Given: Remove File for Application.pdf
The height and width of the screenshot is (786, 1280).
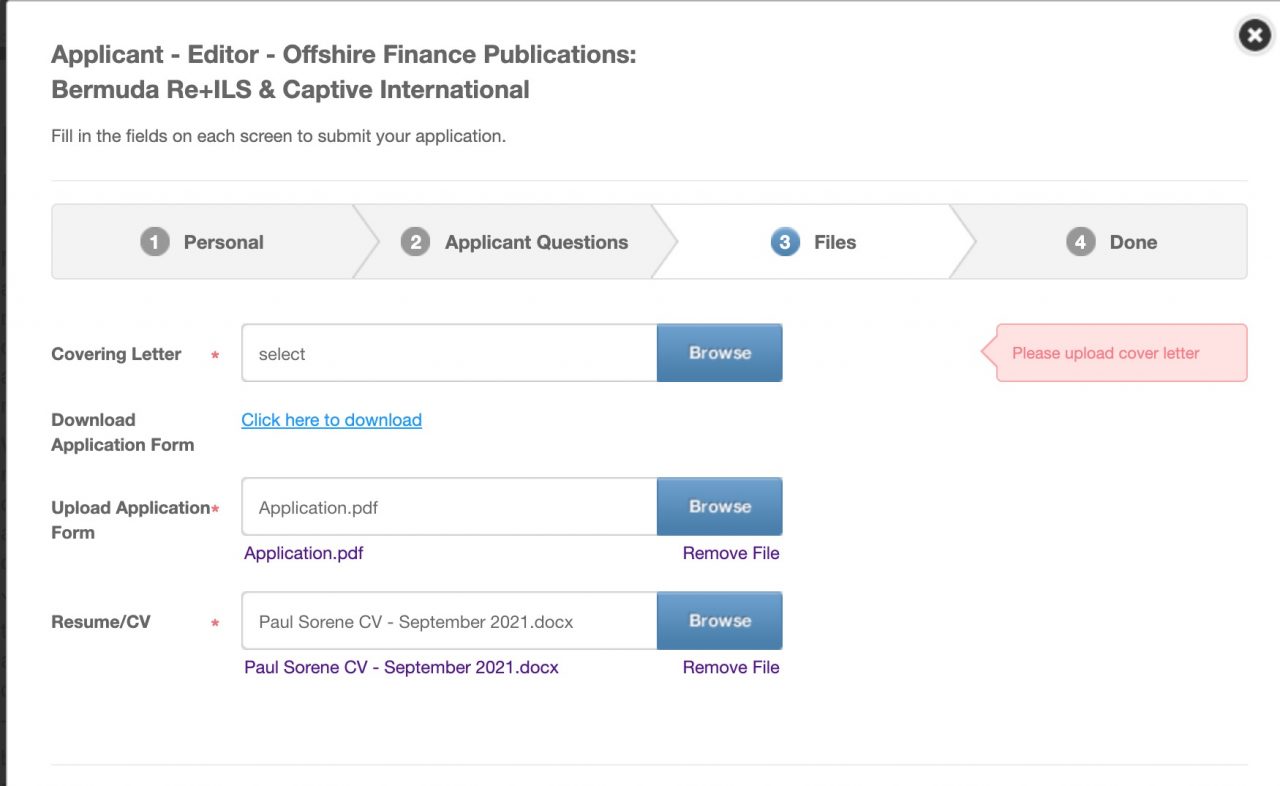Looking at the screenshot, I should coord(731,553).
